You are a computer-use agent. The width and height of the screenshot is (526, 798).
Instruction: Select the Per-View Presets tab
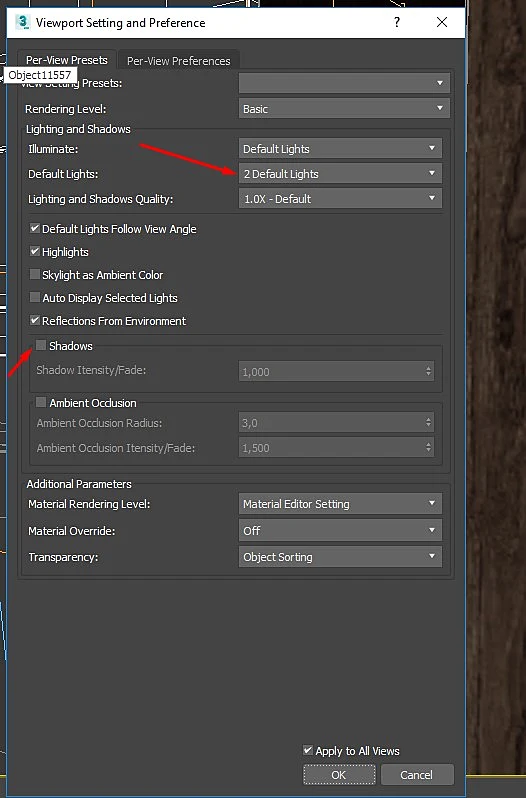pos(67,60)
